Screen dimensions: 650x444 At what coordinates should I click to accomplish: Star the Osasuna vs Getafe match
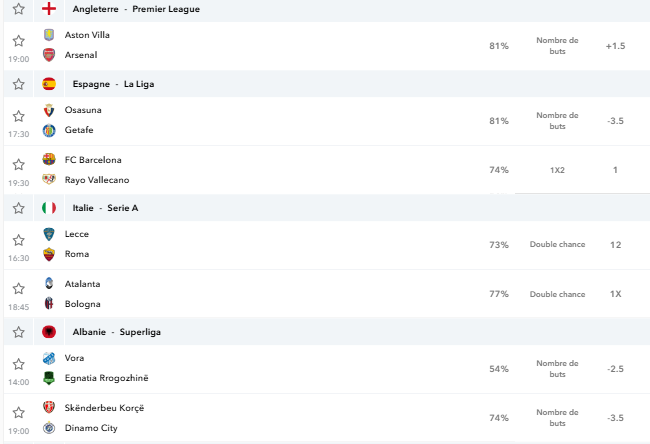tap(18, 116)
